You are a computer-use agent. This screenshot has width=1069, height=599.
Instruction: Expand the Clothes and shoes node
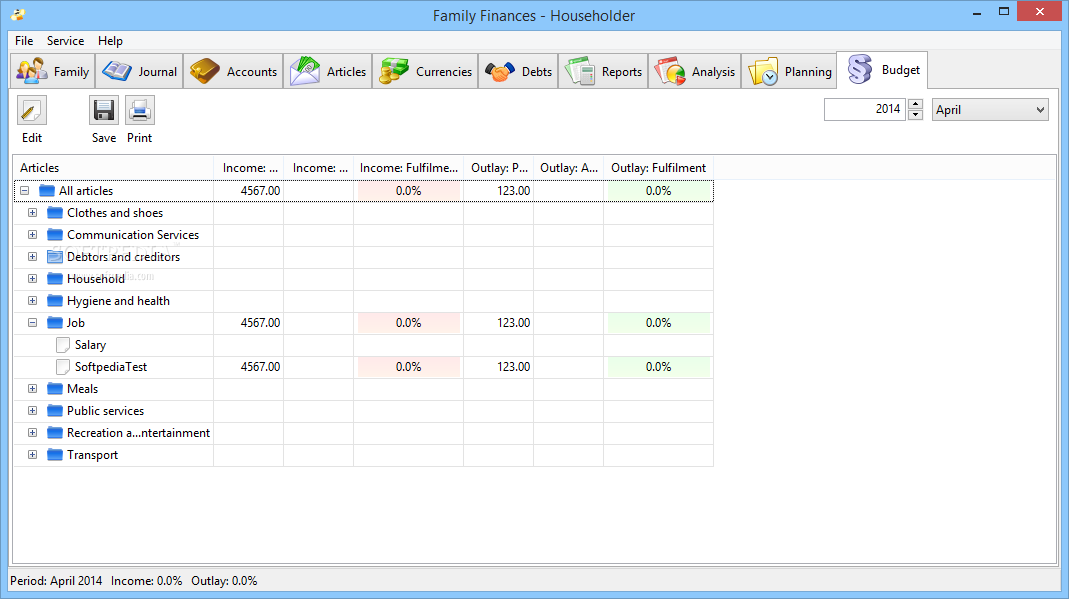(x=32, y=213)
